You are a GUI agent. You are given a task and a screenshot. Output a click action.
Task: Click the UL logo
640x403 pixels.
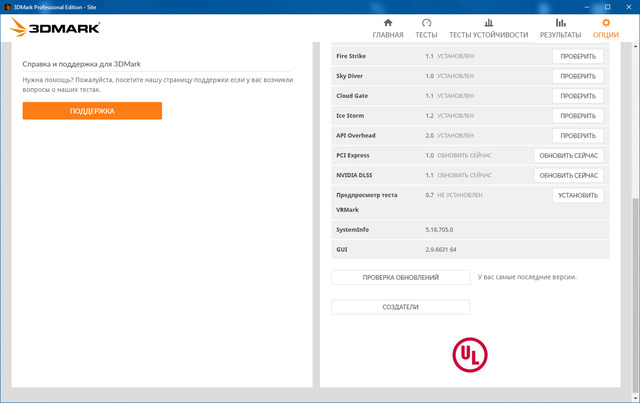[x=469, y=354]
